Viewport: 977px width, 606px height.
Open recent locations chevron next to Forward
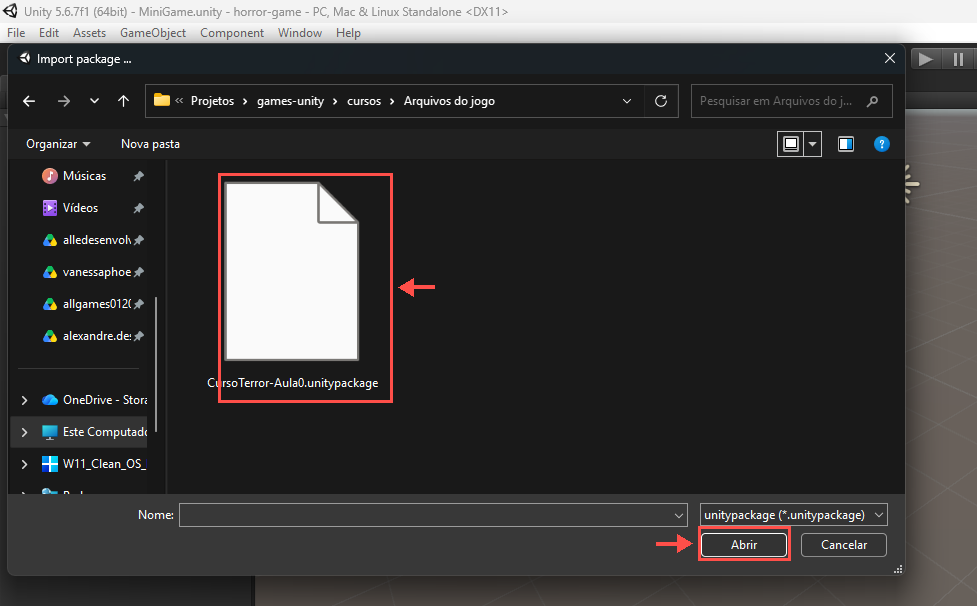pos(94,101)
